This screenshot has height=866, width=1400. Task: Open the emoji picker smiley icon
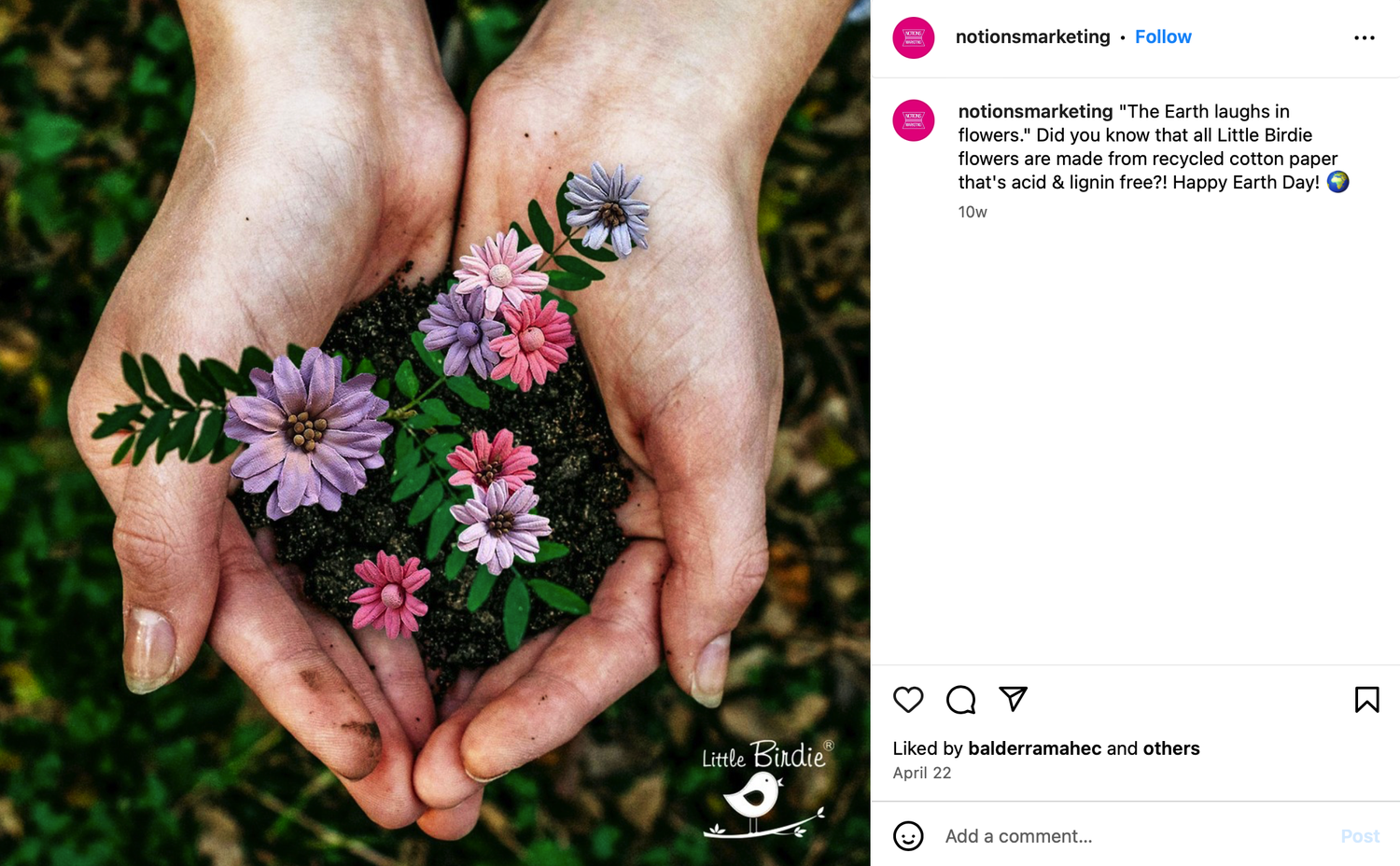(x=908, y=836)
